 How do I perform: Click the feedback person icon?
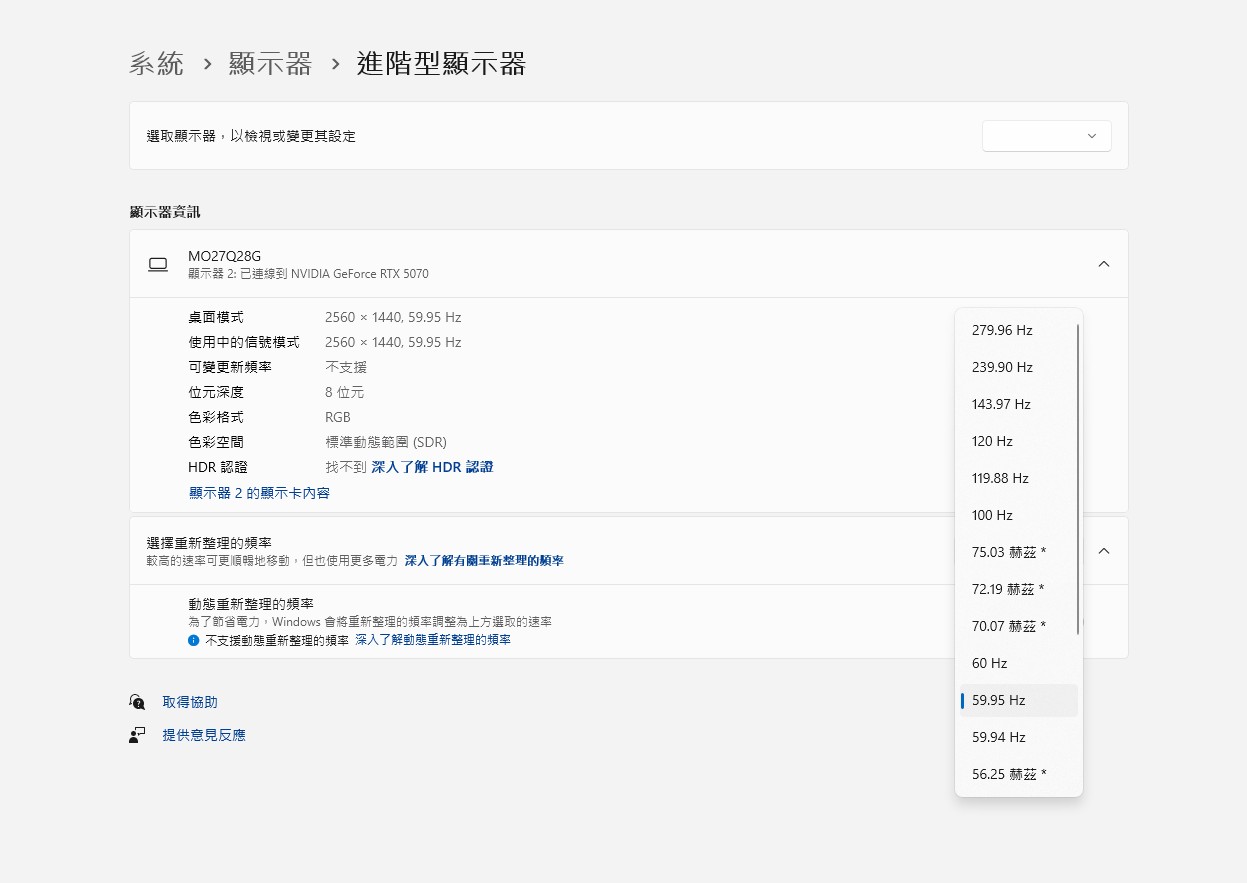[137, 735]
